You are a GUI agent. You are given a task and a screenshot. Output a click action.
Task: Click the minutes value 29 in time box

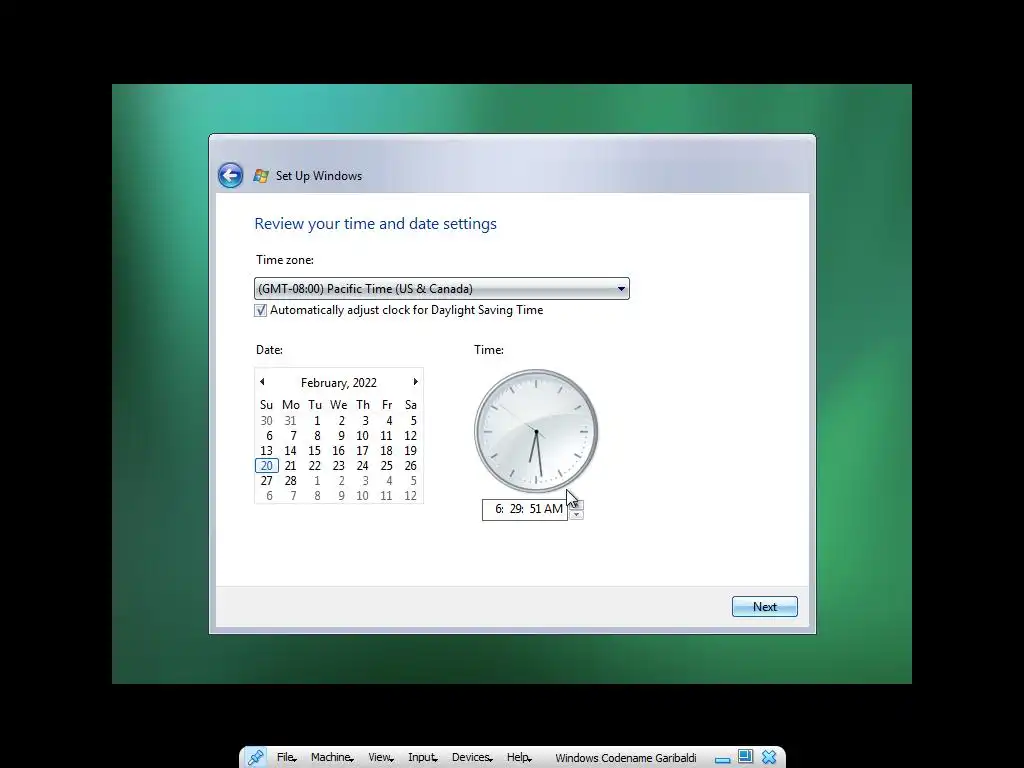(516, 509)
